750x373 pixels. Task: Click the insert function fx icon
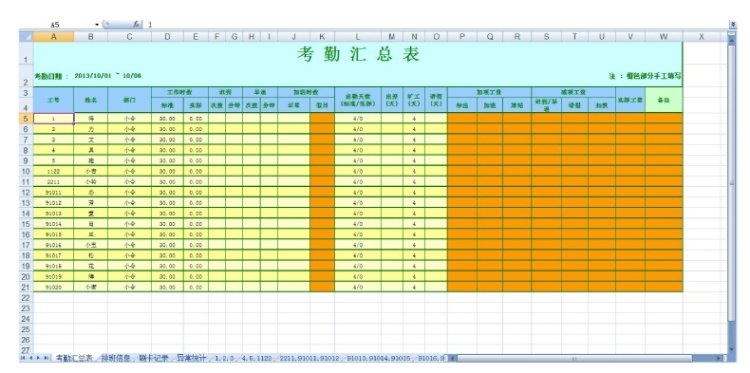coord(137,24)
